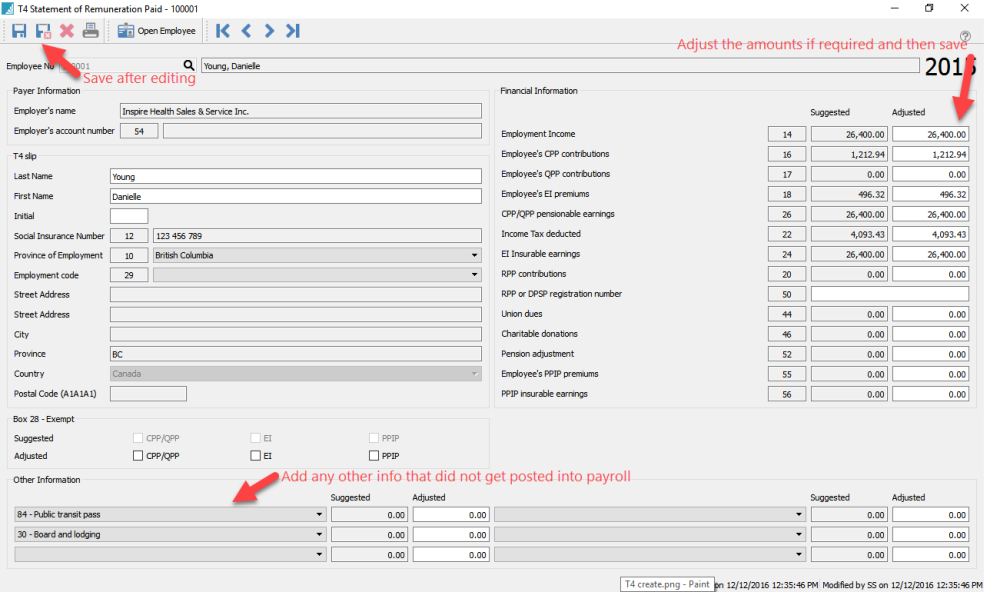Select the Adjusted Employment Income amount field

click(931, 133)
